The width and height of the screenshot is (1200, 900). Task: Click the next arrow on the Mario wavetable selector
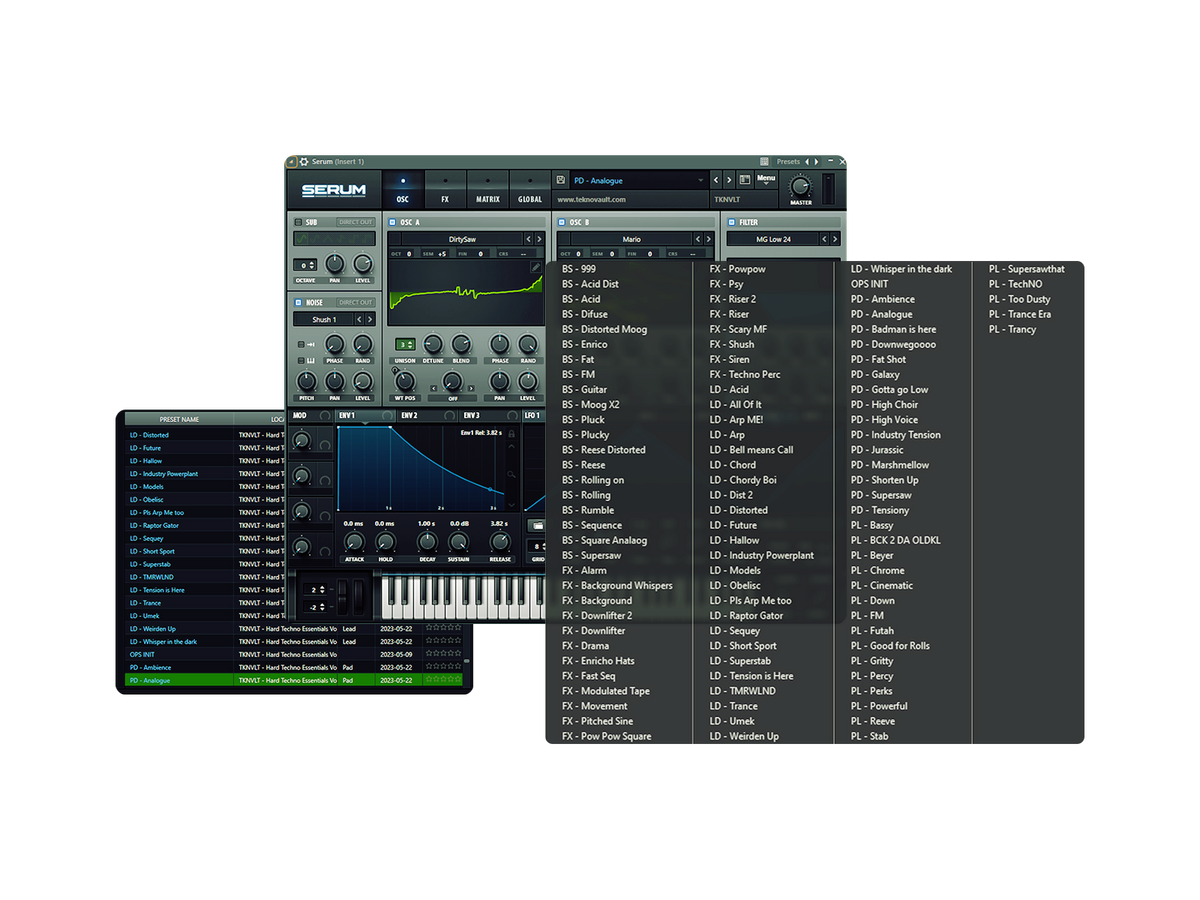coord(710,238)
